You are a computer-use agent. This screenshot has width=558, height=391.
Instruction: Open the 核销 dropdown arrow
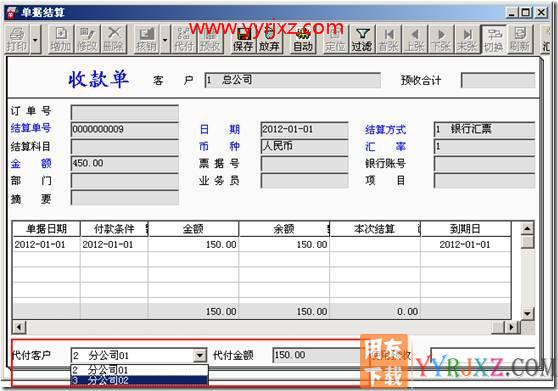(x=165, y=39)
